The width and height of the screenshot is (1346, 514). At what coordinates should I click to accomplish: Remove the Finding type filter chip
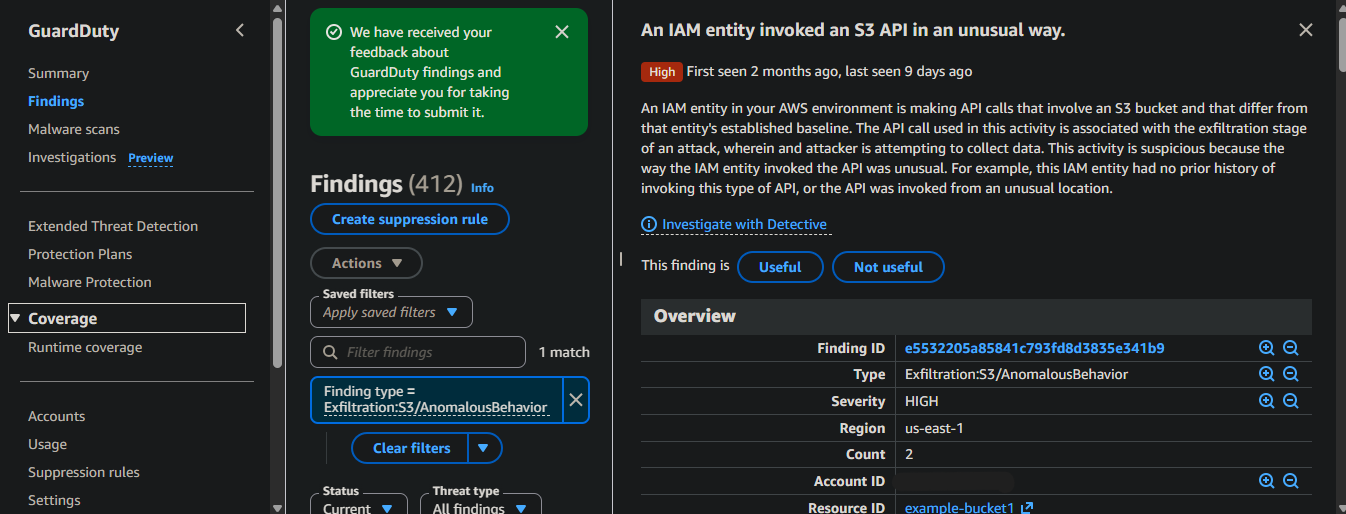tap(576, 400)
